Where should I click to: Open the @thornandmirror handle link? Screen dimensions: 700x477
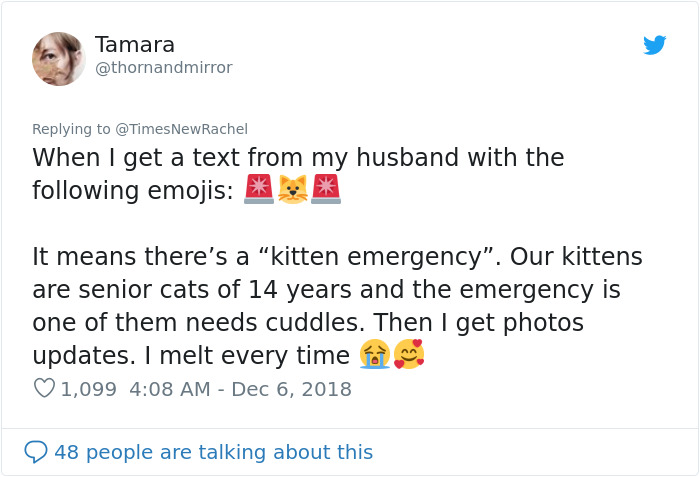(x=163, y=68)
